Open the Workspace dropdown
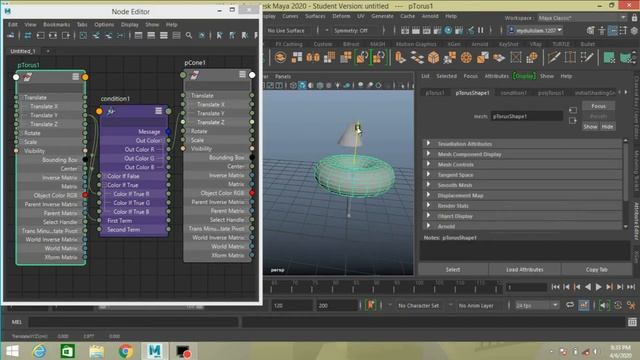Image resolution: width=640 pixels, height=360 pixels. tap(582, 18)
